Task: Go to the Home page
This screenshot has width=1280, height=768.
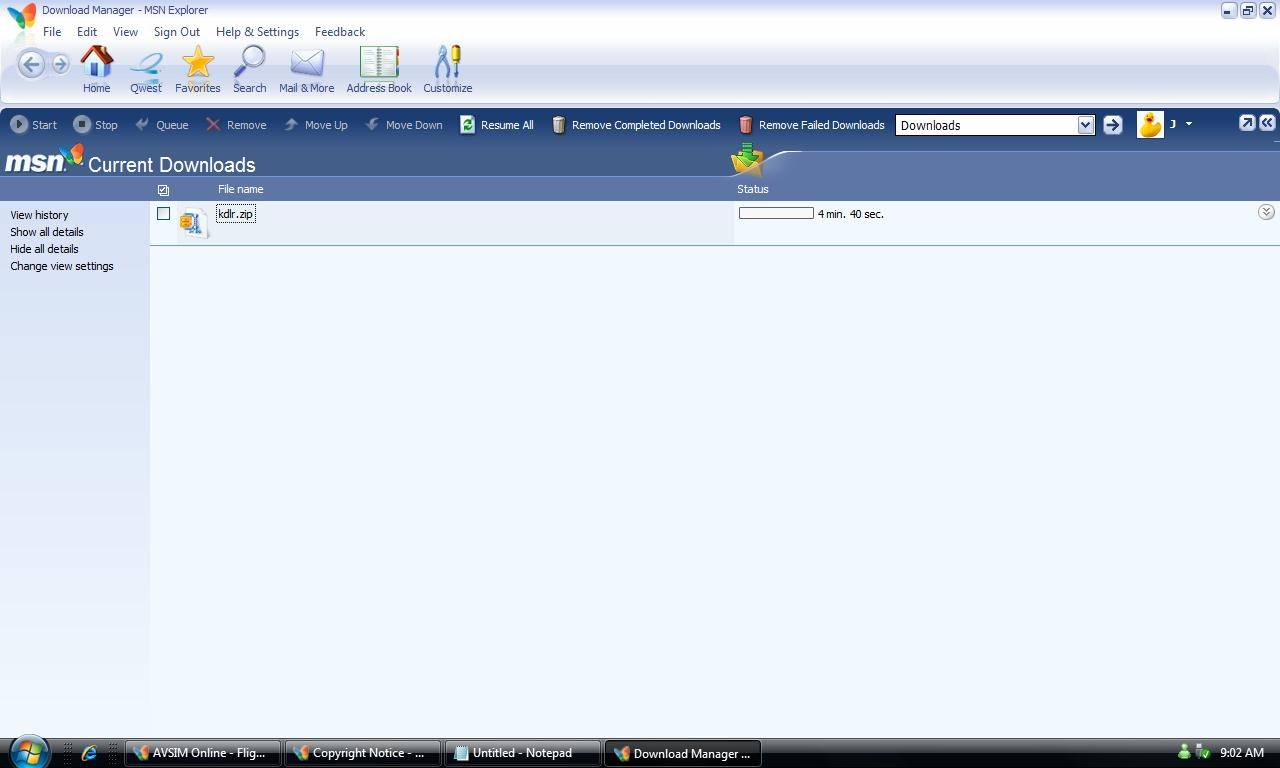Action: point(96,70)
